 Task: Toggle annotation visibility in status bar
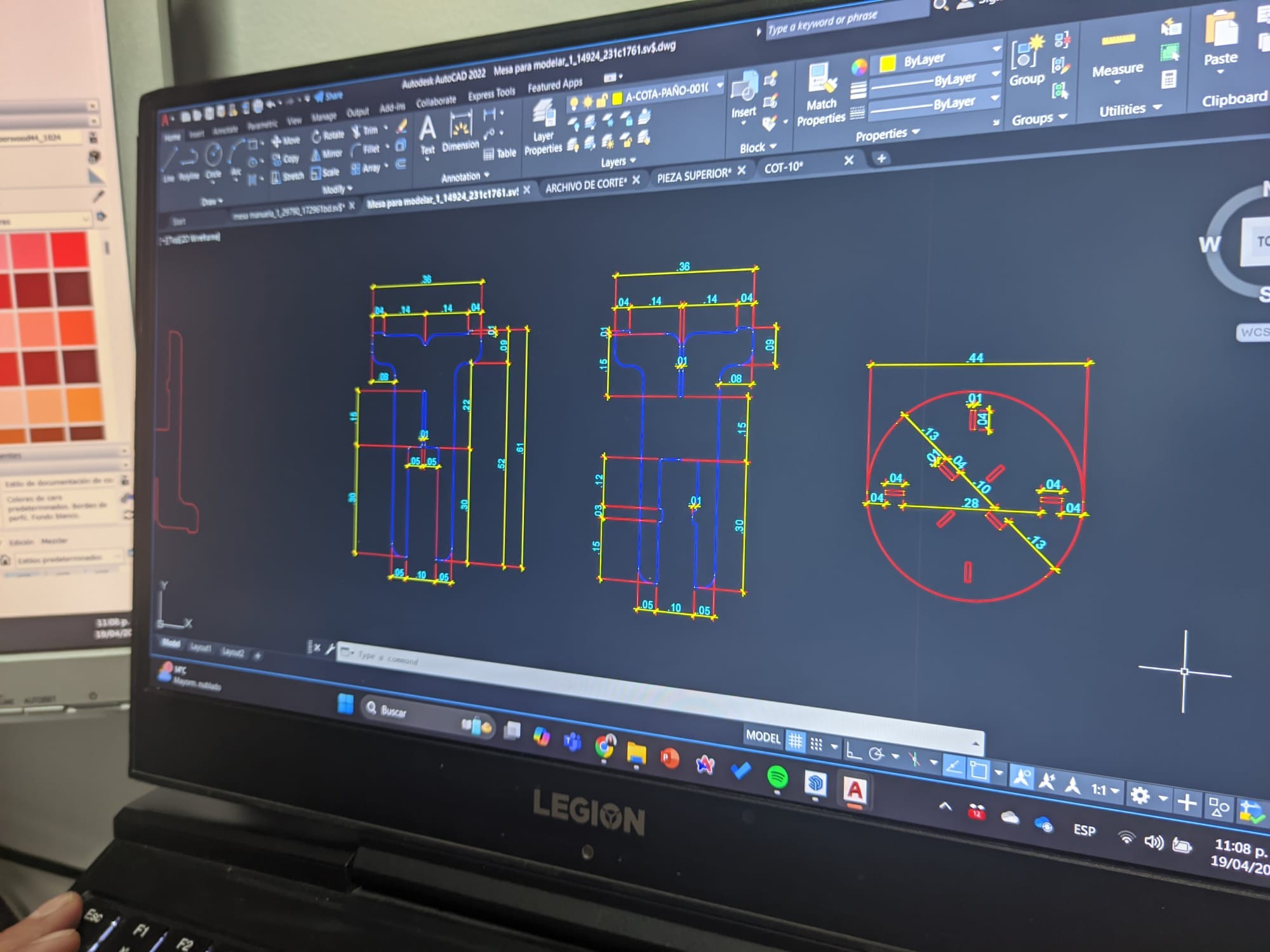click(1022, 777)
